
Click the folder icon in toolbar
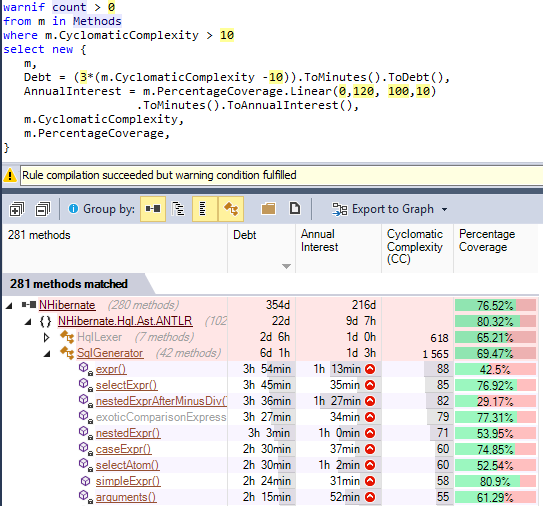(x=268, y=209)
